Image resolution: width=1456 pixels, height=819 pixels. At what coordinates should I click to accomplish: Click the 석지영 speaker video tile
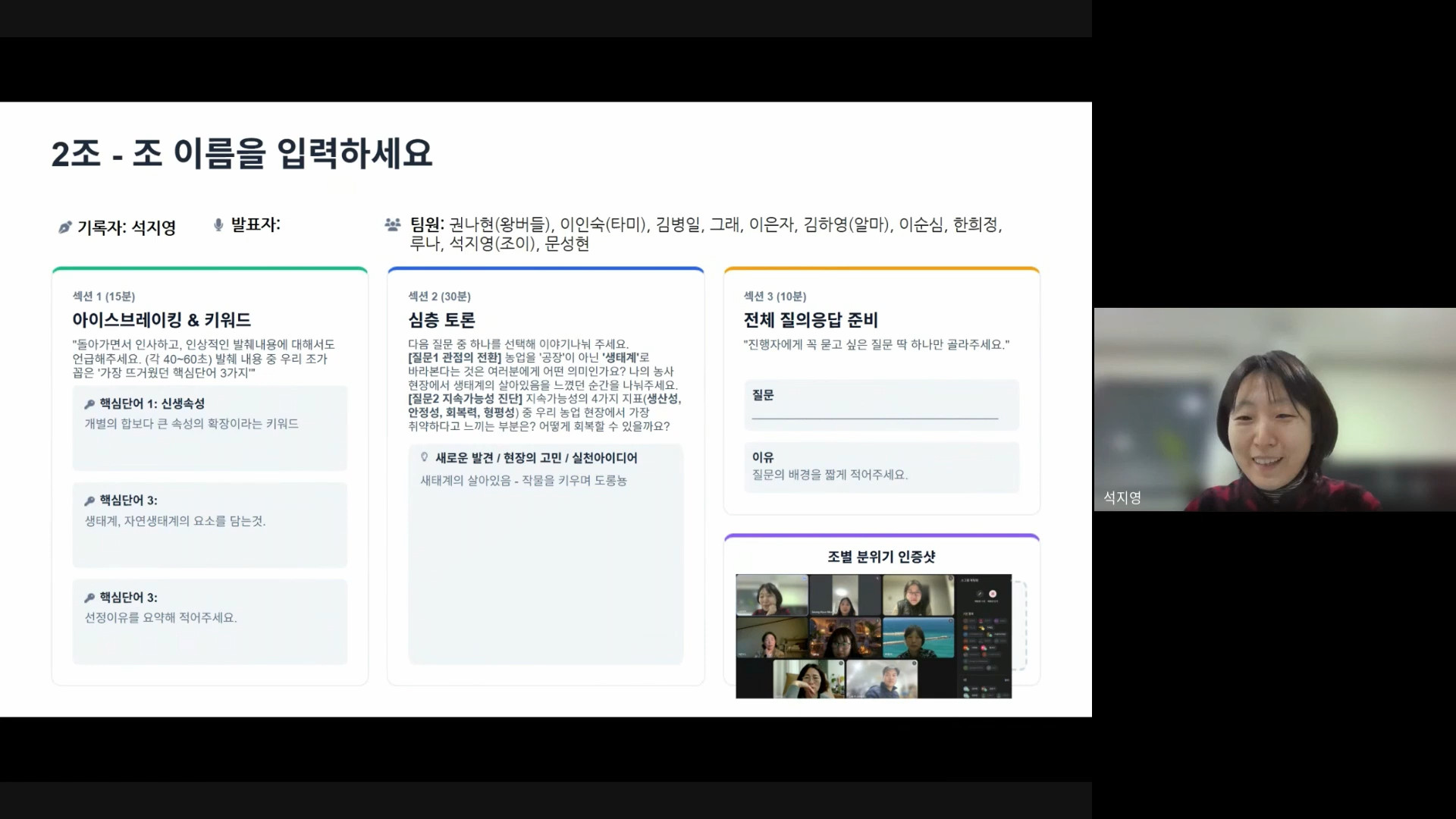point(1274,409)
